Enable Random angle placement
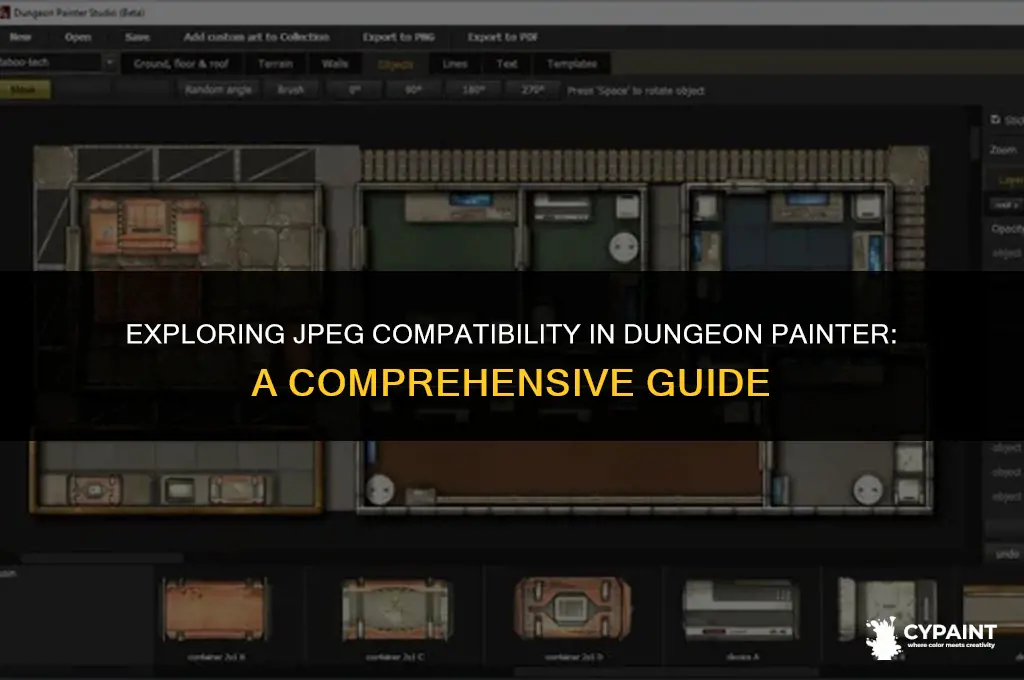 218,89
